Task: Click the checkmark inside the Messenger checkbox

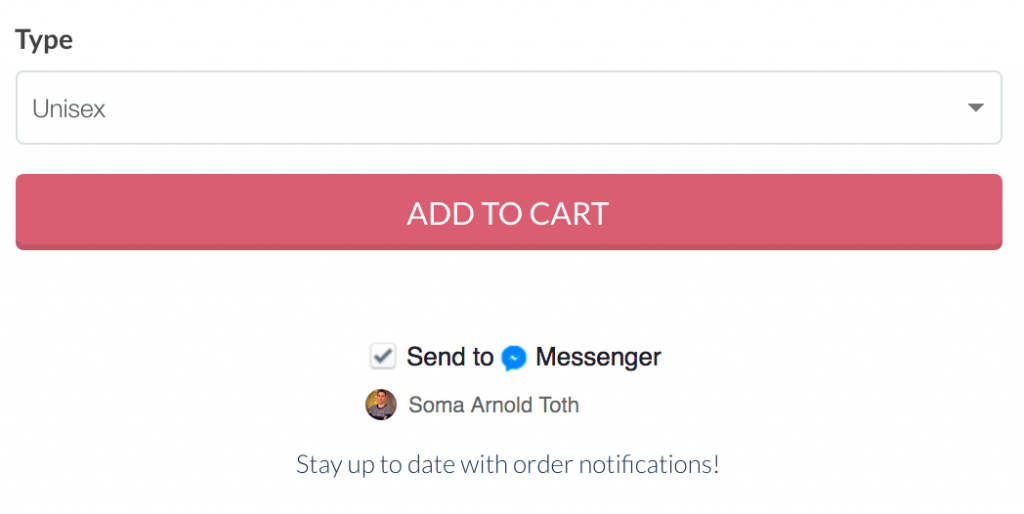Action: point(383,357)
